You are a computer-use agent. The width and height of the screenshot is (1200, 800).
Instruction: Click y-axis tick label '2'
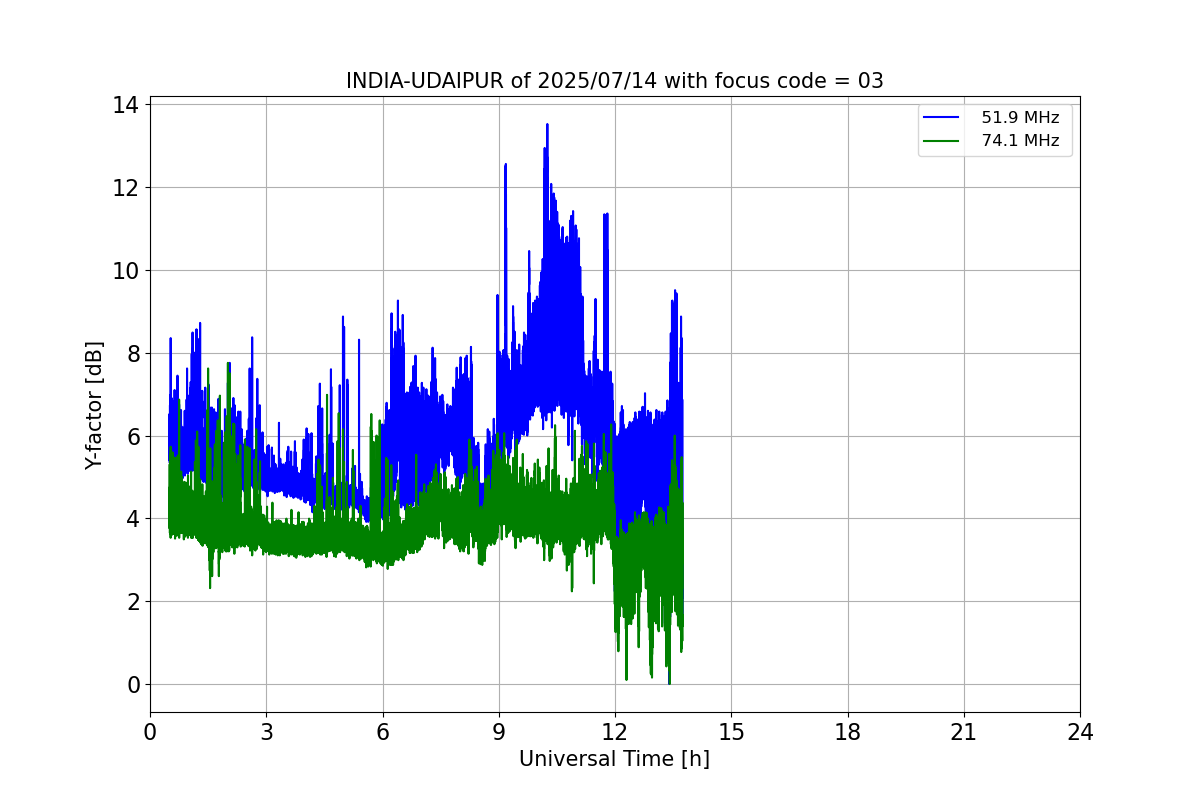[x=134, y=602]
